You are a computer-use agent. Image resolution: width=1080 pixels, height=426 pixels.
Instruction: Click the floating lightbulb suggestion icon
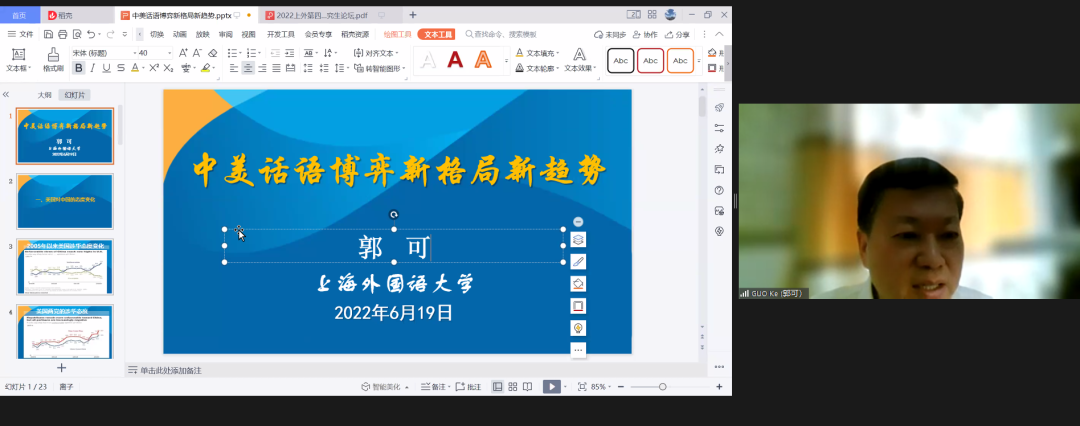pyautogui.click(x=578, y=328)
